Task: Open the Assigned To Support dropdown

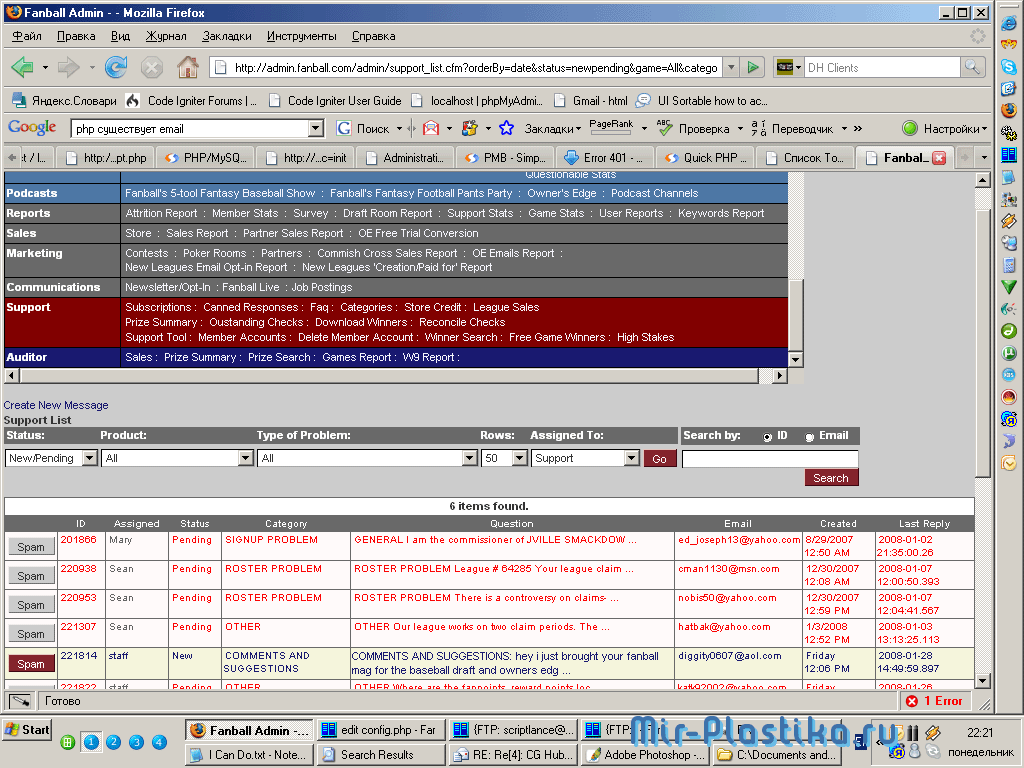Action: point(631,458)
